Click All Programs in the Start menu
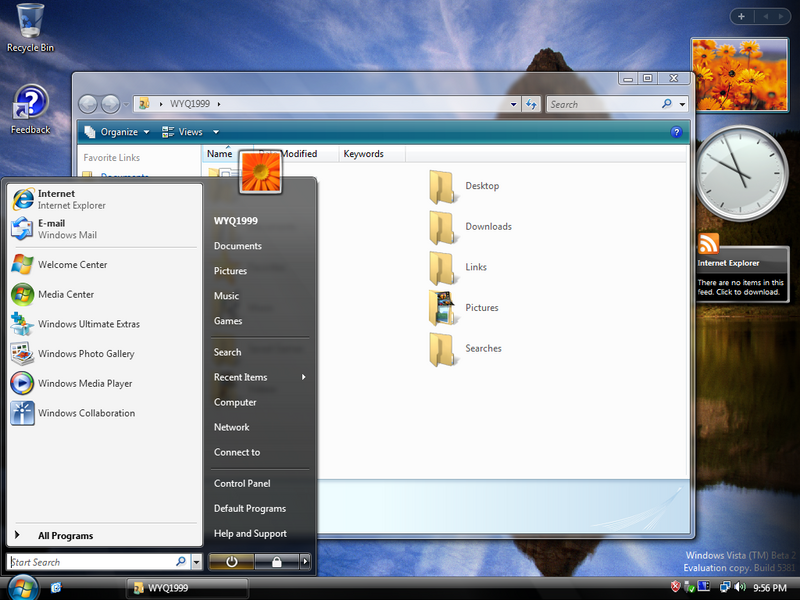Viewport: 800px width, 600px height. pyautogui.click(x=65, y=536)
